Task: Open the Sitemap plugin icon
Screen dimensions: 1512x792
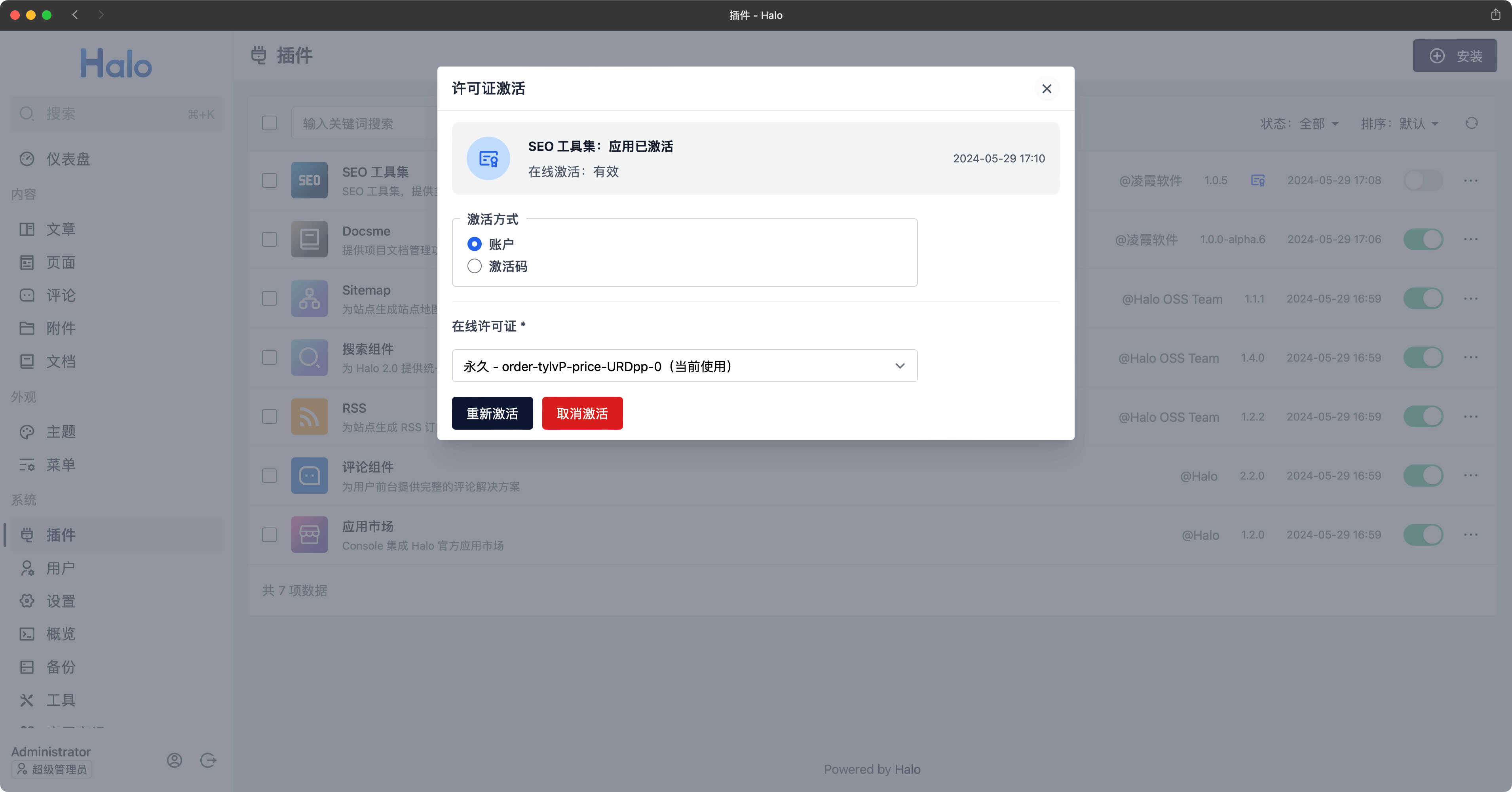Action: (309, 298)
